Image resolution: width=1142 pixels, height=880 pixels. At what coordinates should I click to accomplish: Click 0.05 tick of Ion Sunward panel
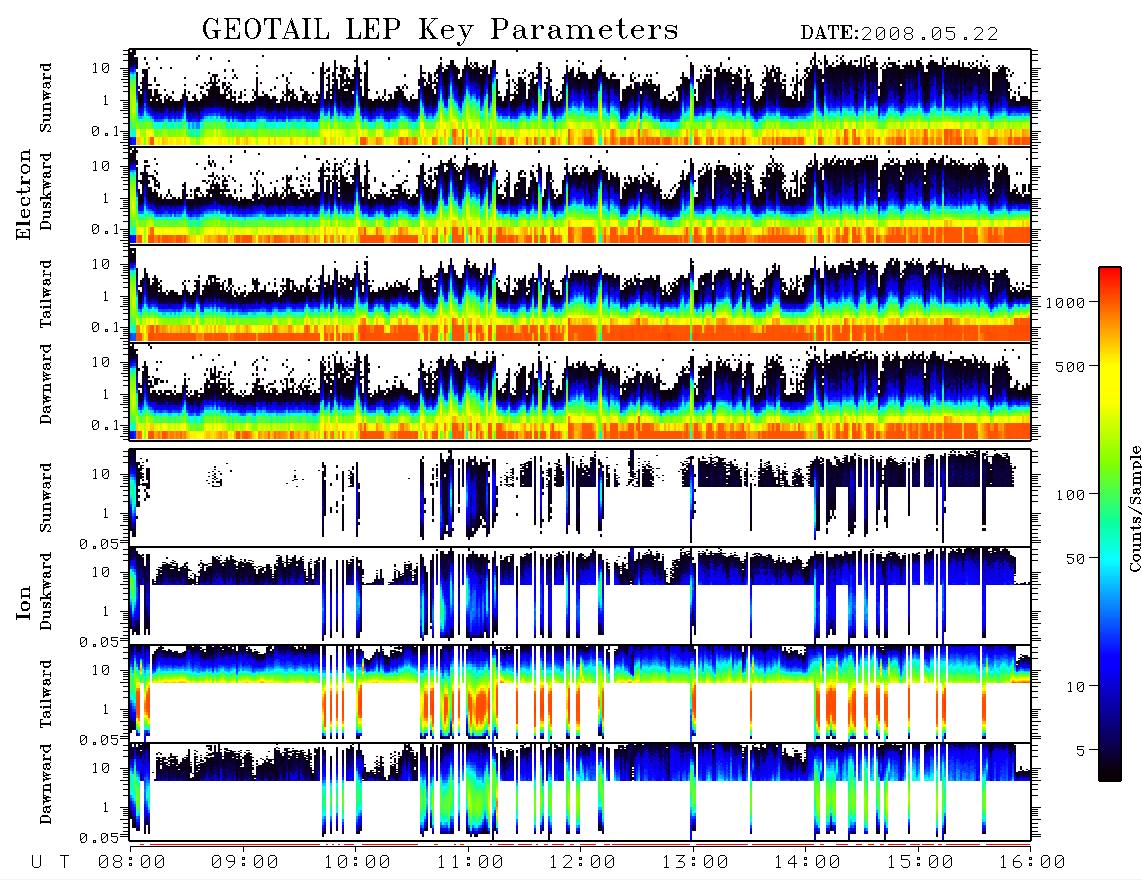[x=99, y=543]
